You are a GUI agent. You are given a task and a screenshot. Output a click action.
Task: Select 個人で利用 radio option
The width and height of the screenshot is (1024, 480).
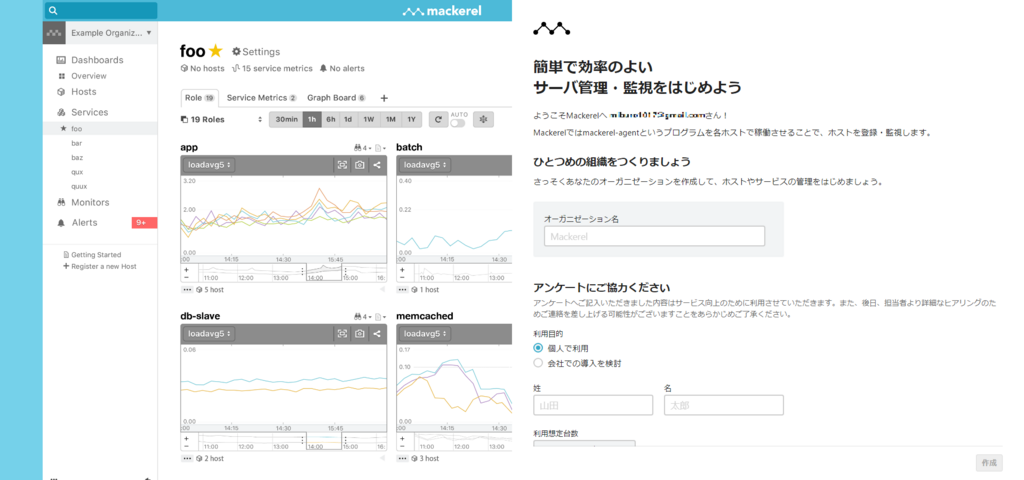tap(538, 348)
